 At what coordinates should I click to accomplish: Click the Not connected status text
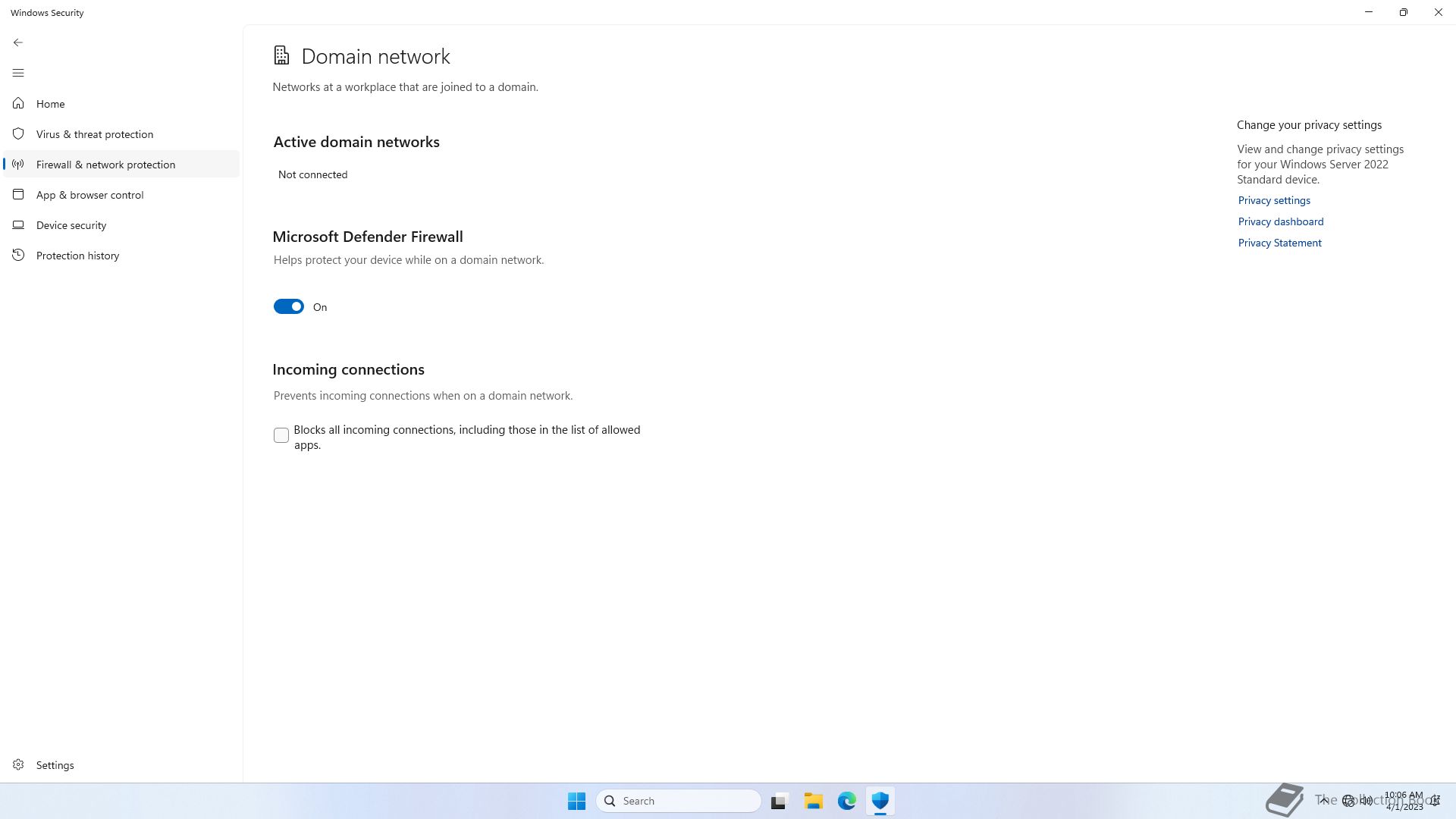pyautogui.click(x=312, y=174)
